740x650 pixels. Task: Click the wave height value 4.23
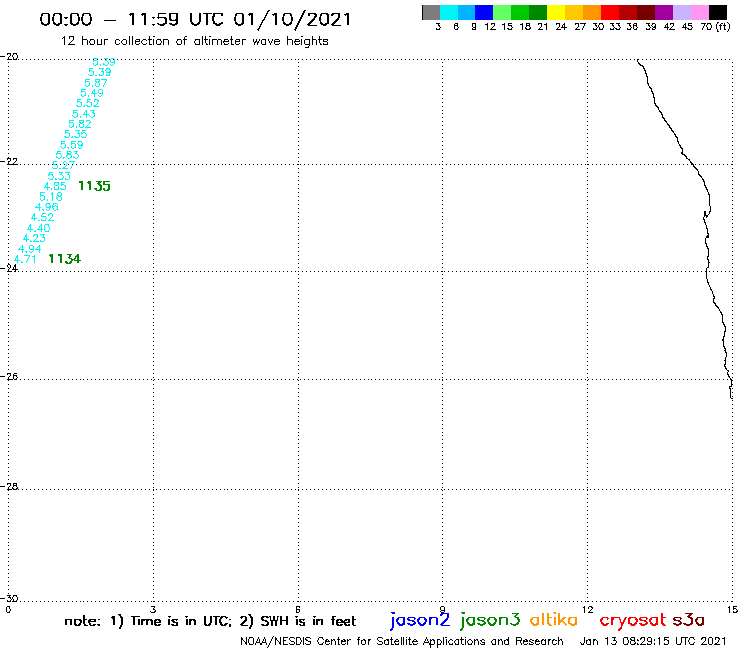[x=34, y=238]
